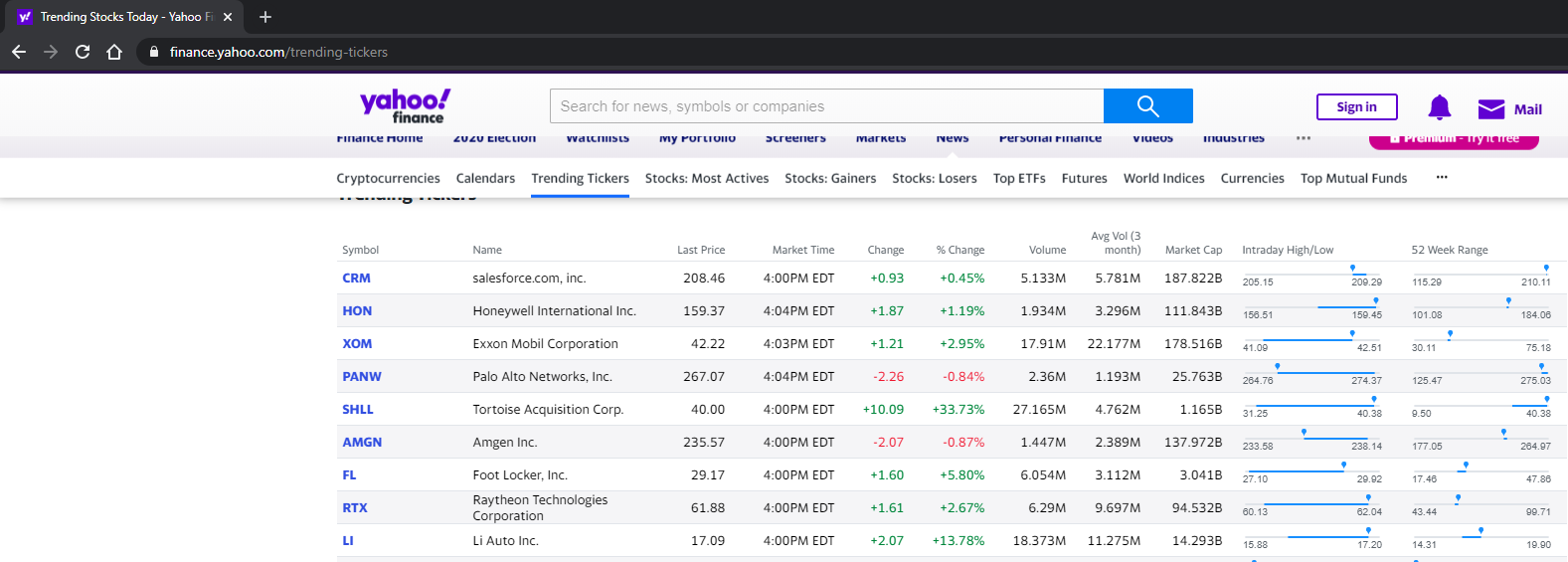Reload the page with refresh icon
Image resolution: width=1568 pixels, height=562 pixels.
(83, 52)
